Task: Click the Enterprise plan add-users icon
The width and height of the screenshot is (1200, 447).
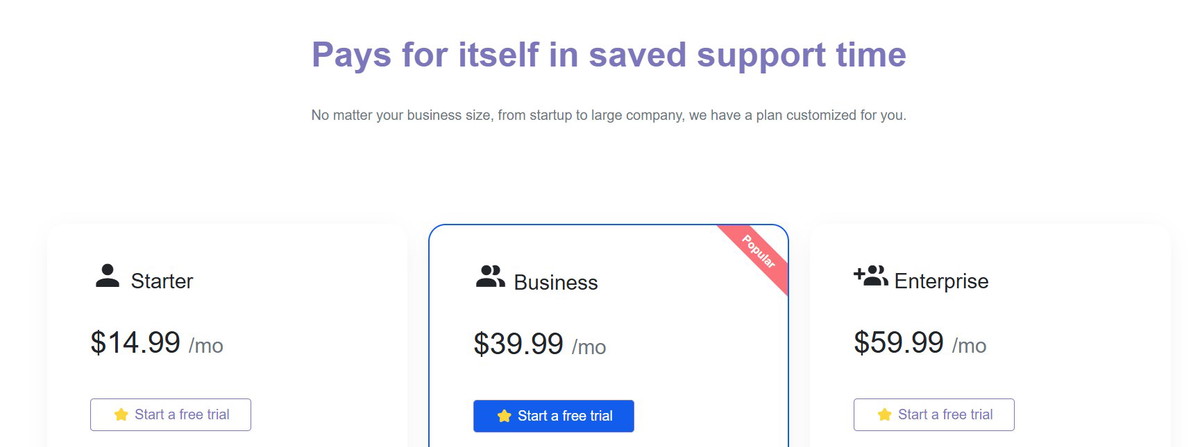Action: tap(870, 276)
